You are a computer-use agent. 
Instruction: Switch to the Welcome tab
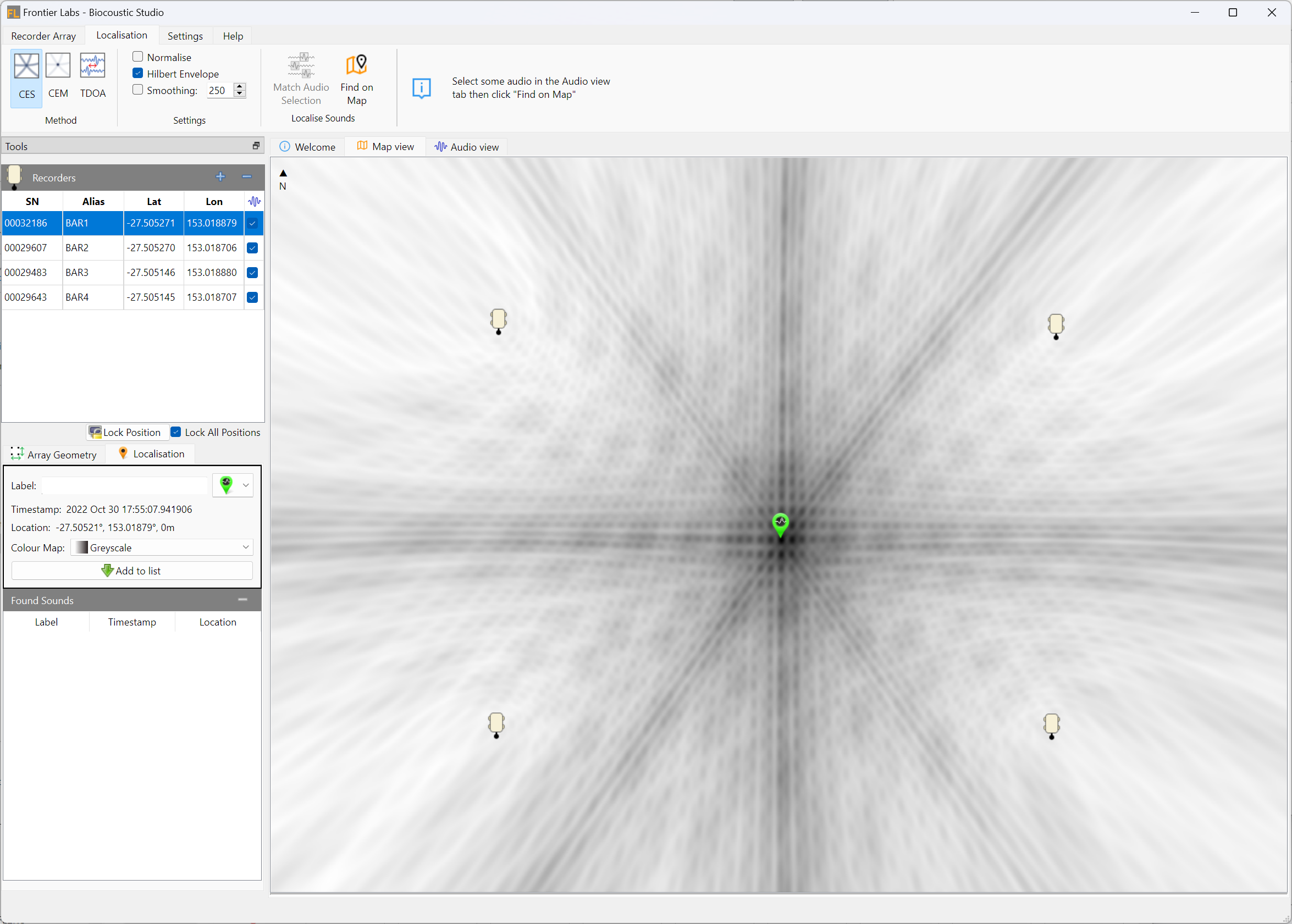308,147
